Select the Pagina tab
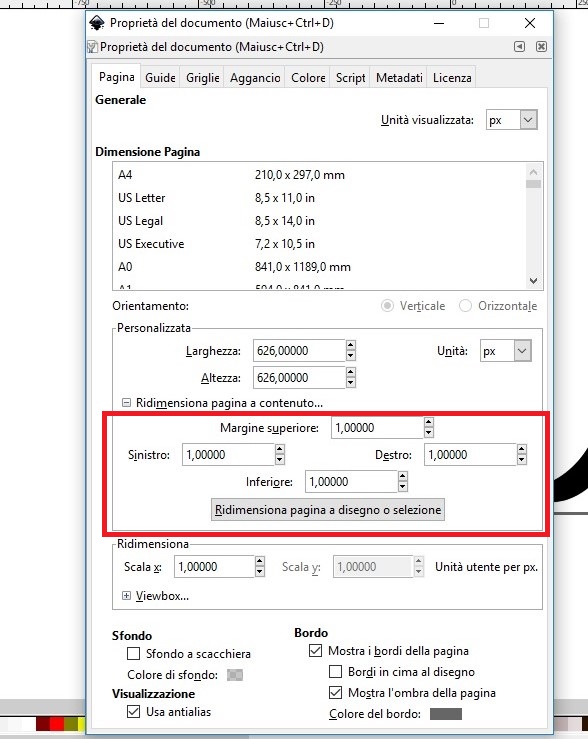The width and height of the screenshot is (588, 739). click(x=116, y=76)
